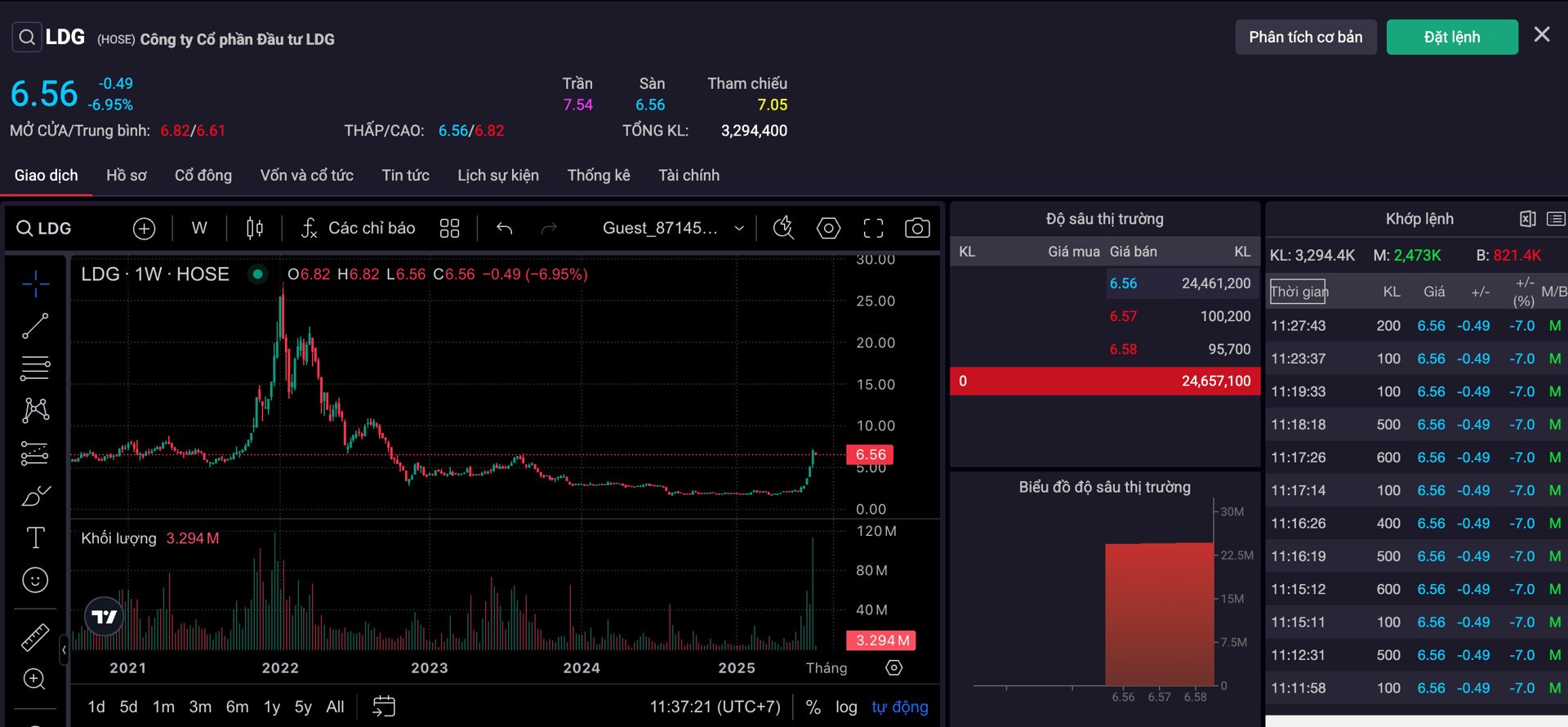
Task: Switch to Giao dịch tab
Action: (x=47, y=176)
